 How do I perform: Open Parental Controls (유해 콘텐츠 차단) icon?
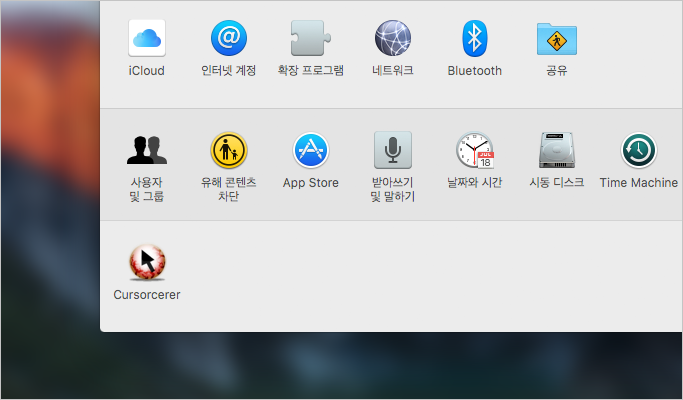point(229,150)
